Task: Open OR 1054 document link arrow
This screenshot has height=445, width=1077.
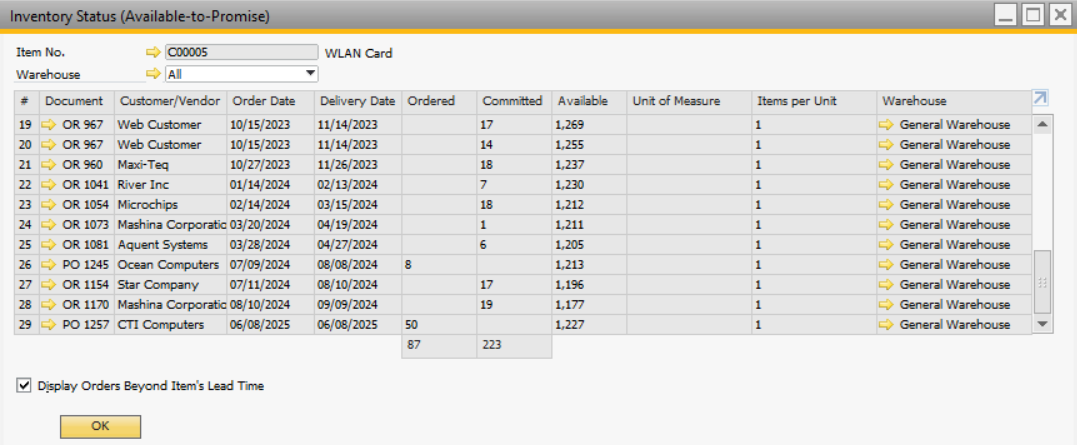Action: [x=49, y=205]
